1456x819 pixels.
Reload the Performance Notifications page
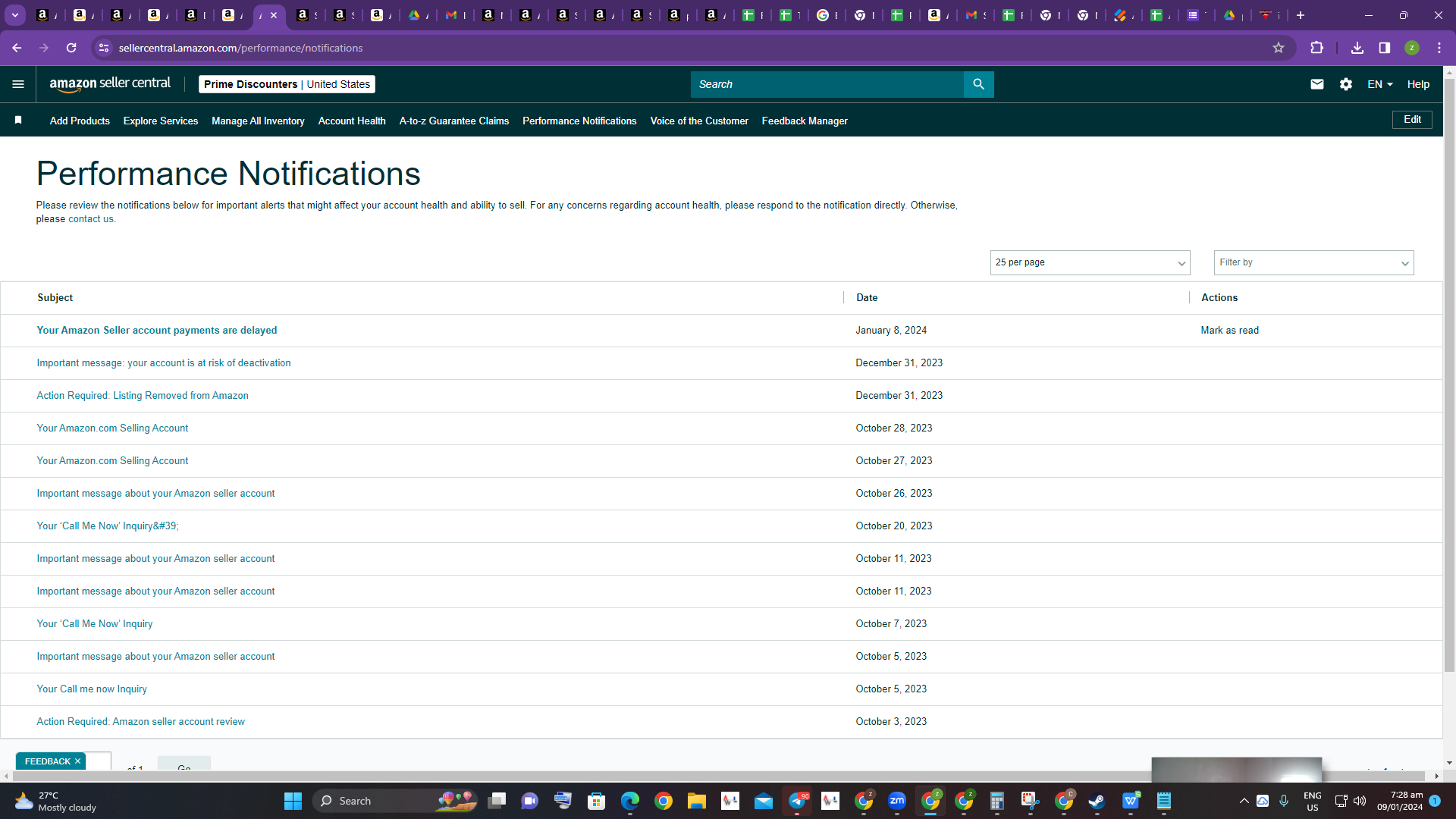tap(71, 48)
